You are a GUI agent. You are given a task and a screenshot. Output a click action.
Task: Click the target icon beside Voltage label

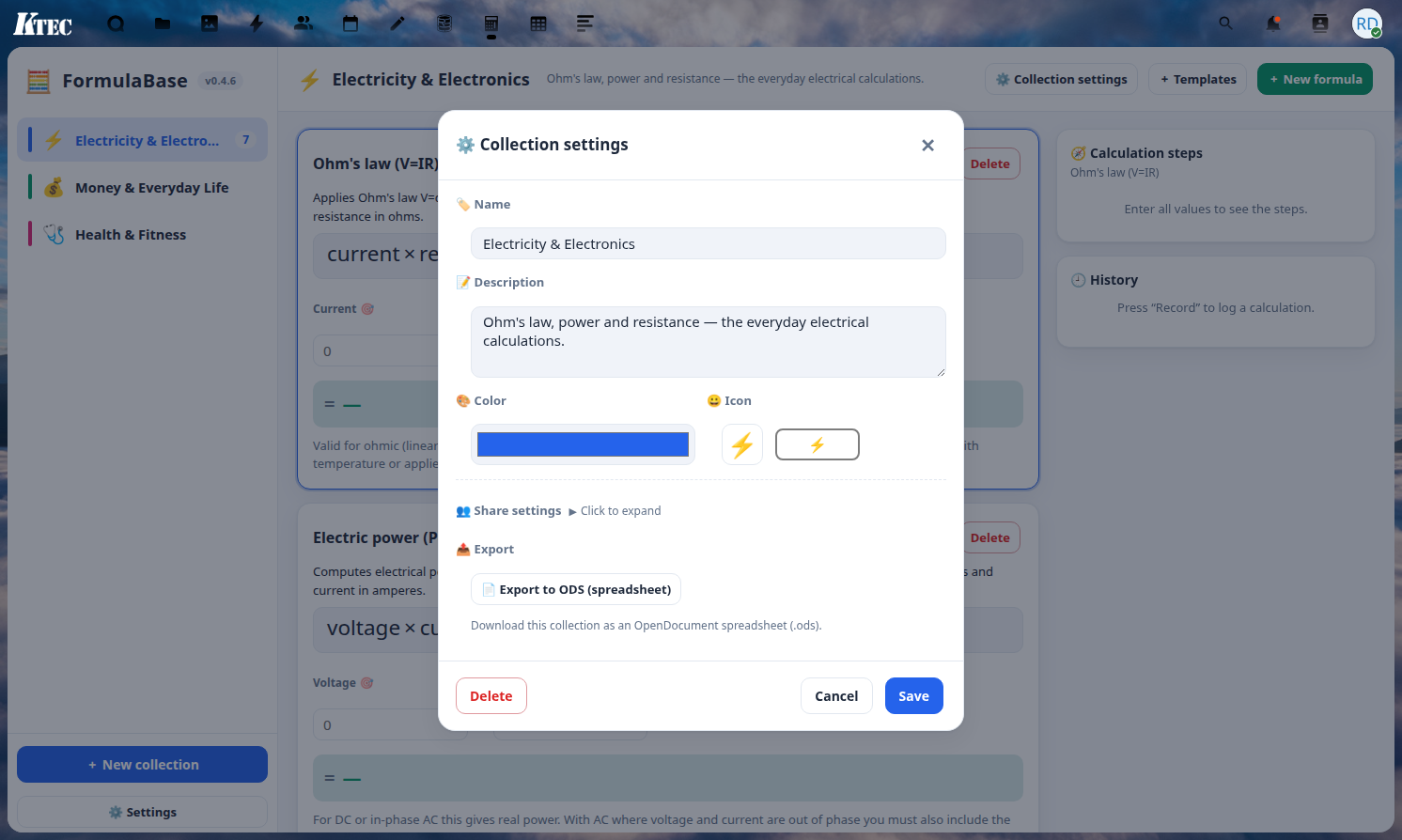click(367, 682)
